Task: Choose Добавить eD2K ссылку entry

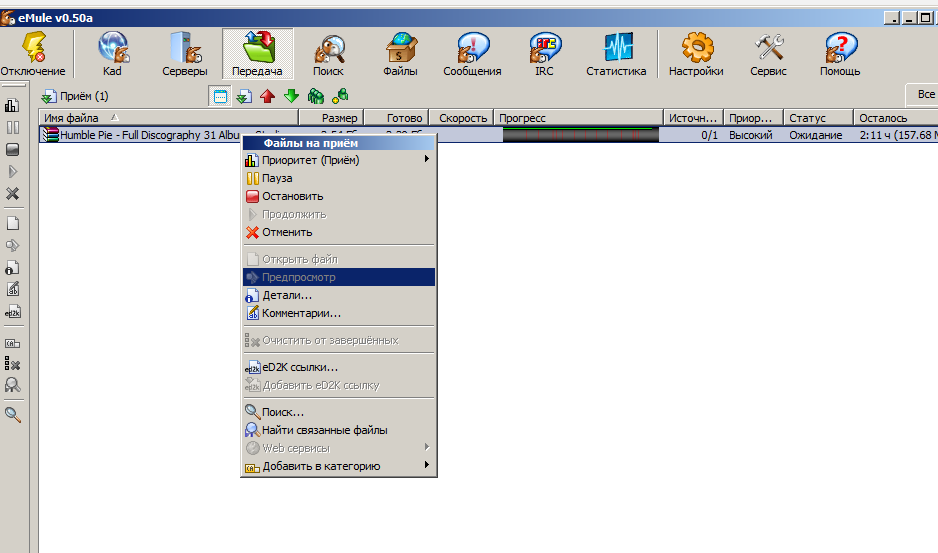Action: pos(339,385)
